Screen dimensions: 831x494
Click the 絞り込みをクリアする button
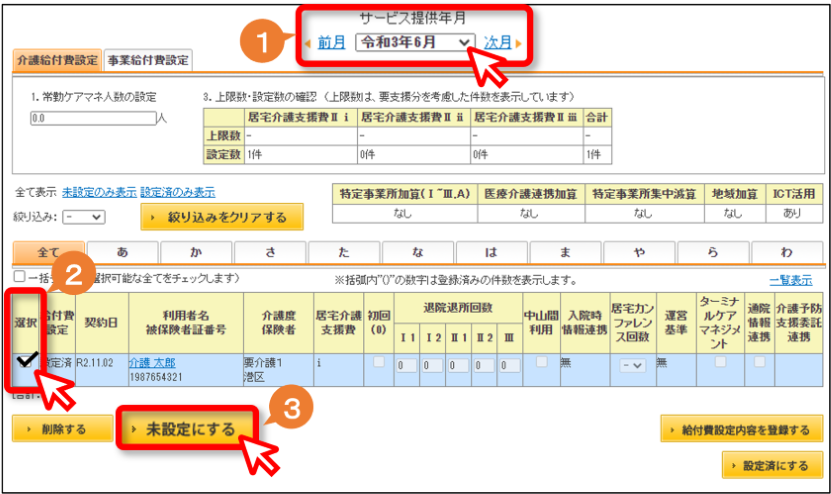tap(222, 217)
